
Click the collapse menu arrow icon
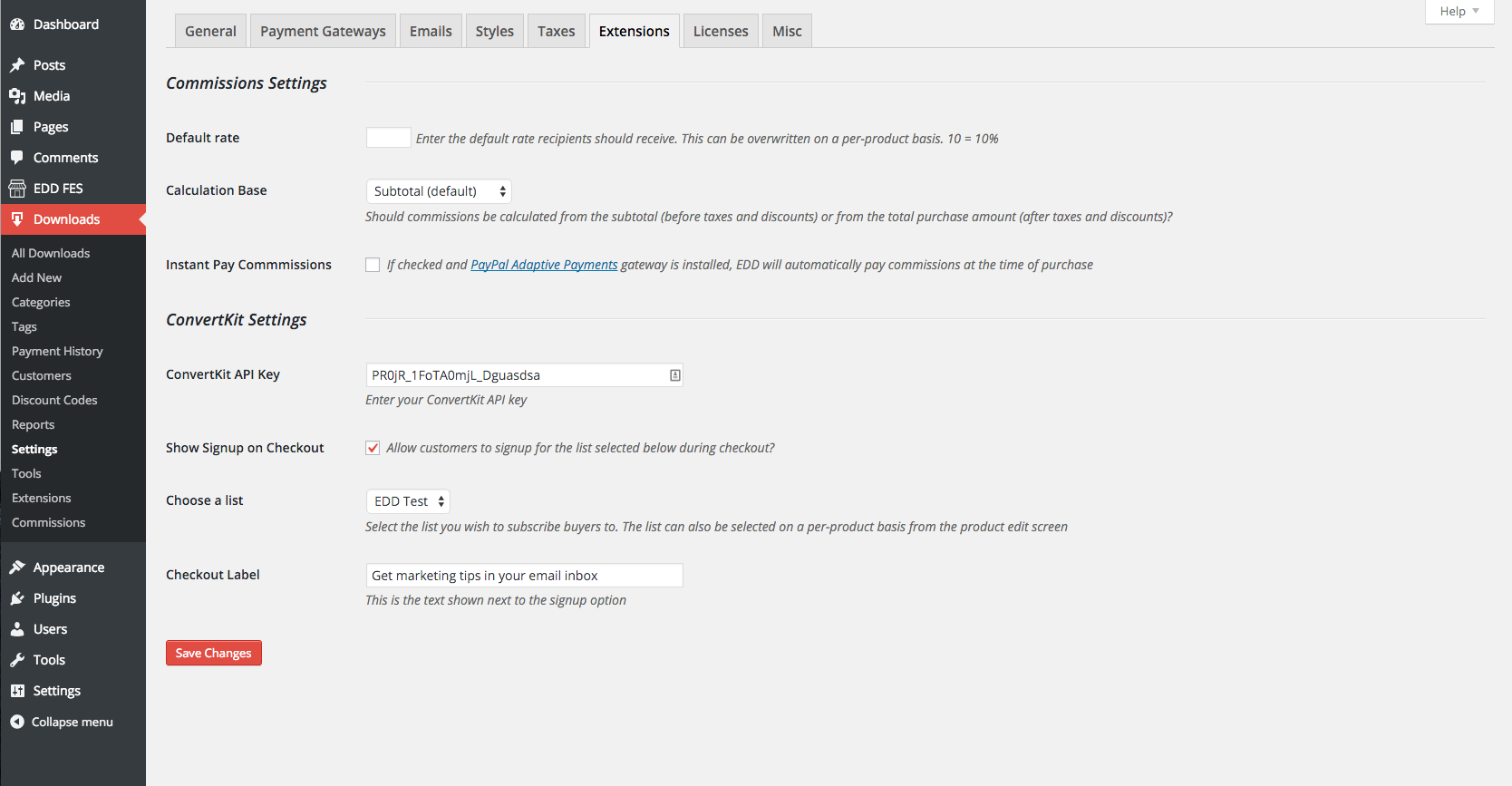click(17, 722)
